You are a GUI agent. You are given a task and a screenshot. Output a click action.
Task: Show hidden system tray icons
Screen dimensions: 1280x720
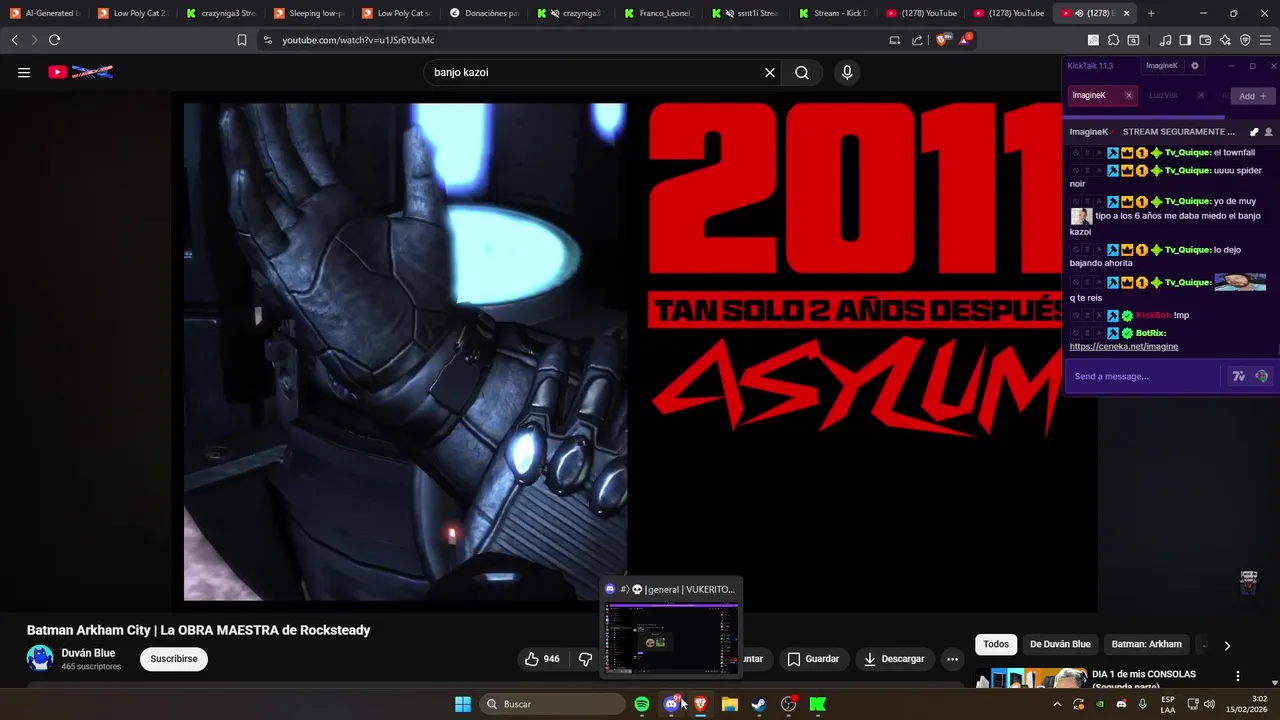[x=1057, y=704]
